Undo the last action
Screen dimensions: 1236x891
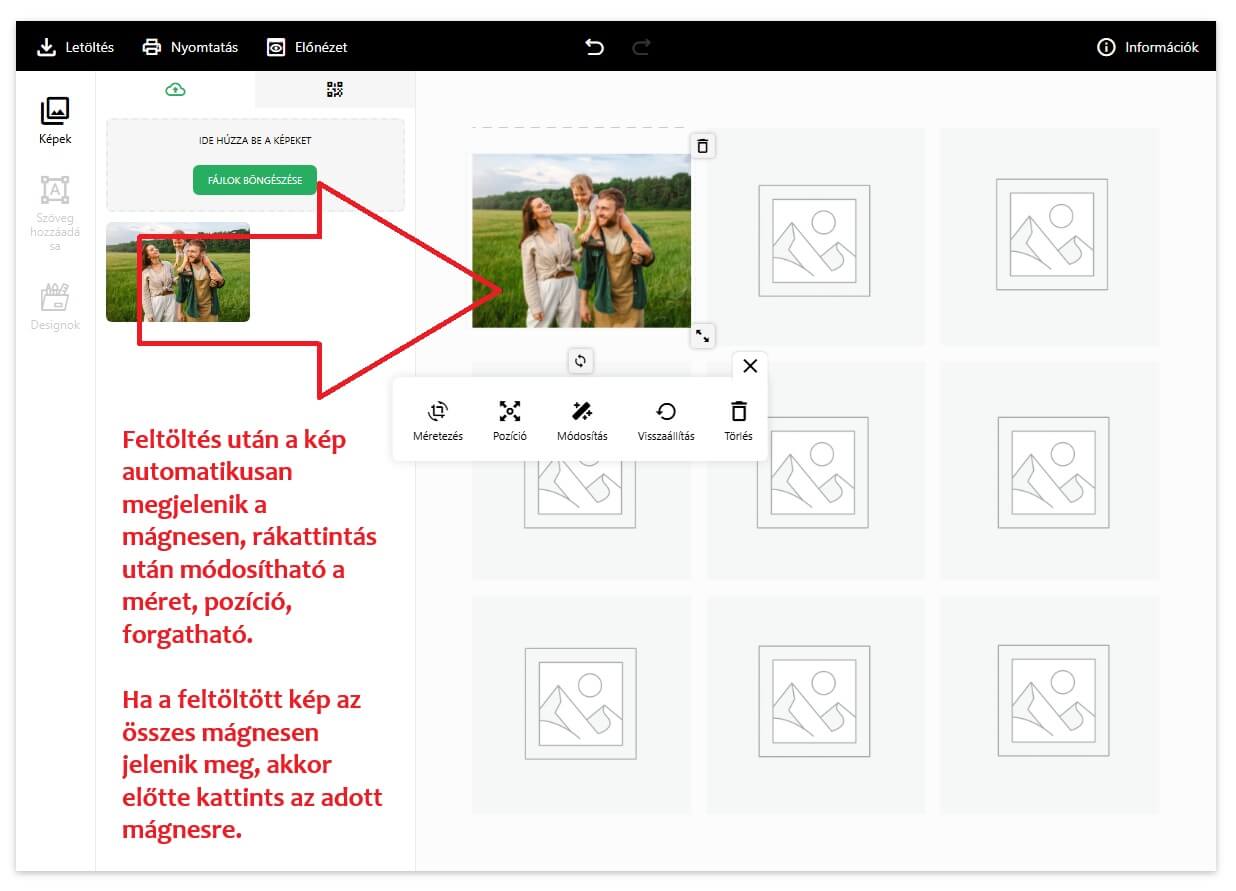tap(595, 47)
